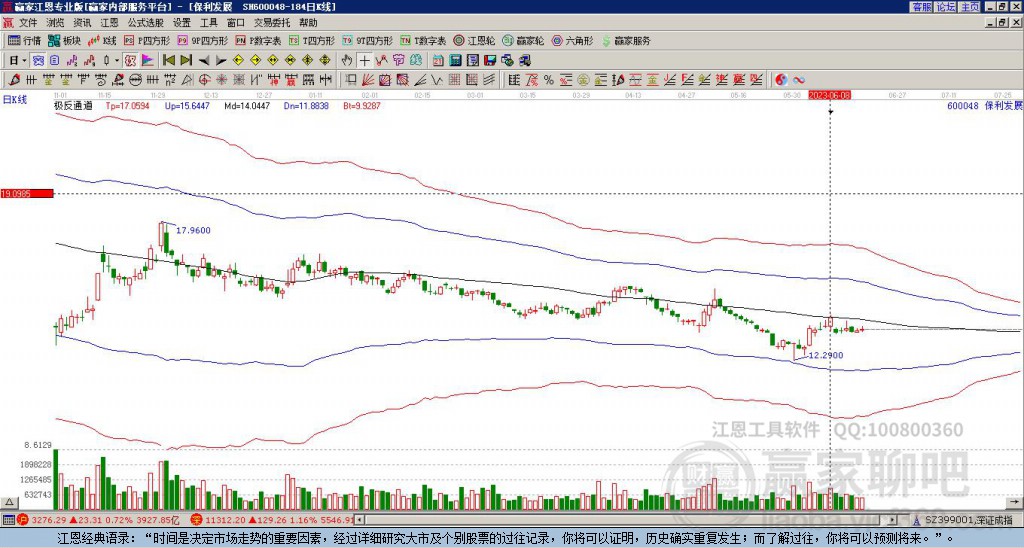The height and width of the screenshot is (548, 1024).
Task: Click the 板块 toolbar button
Action: [65, 40]
